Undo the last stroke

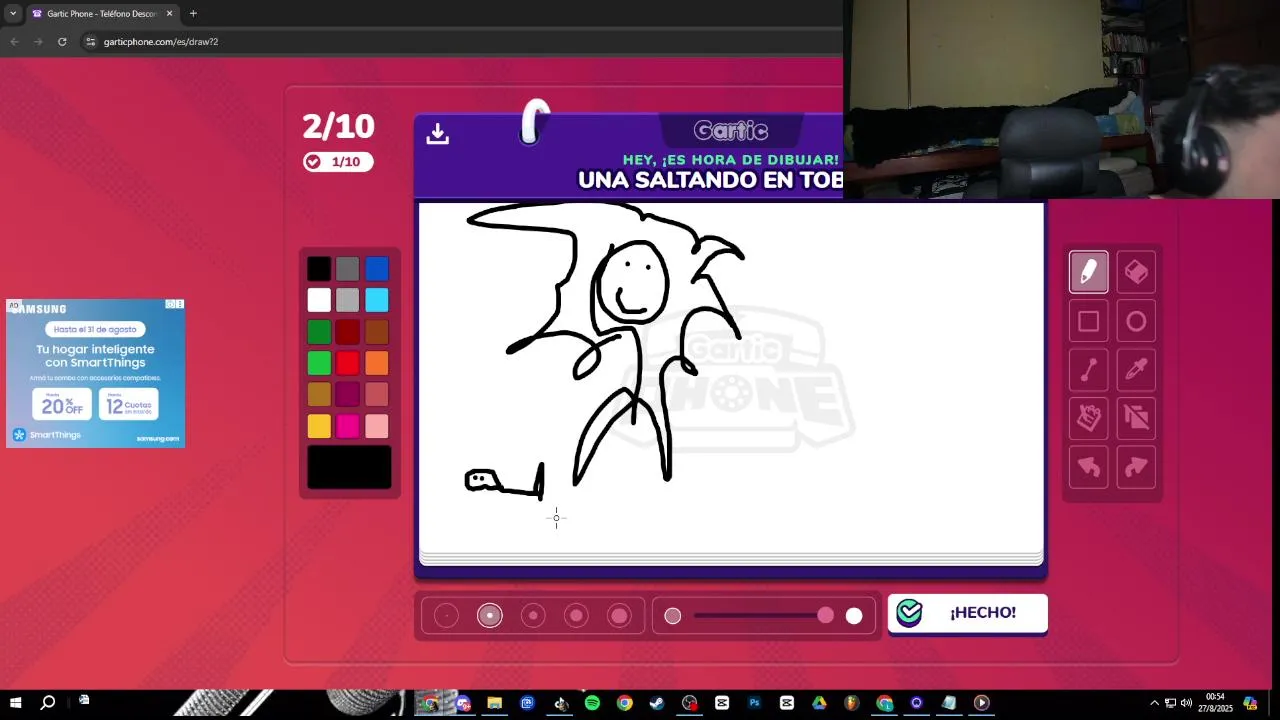pyautogui.click(x=1089, y=467)
